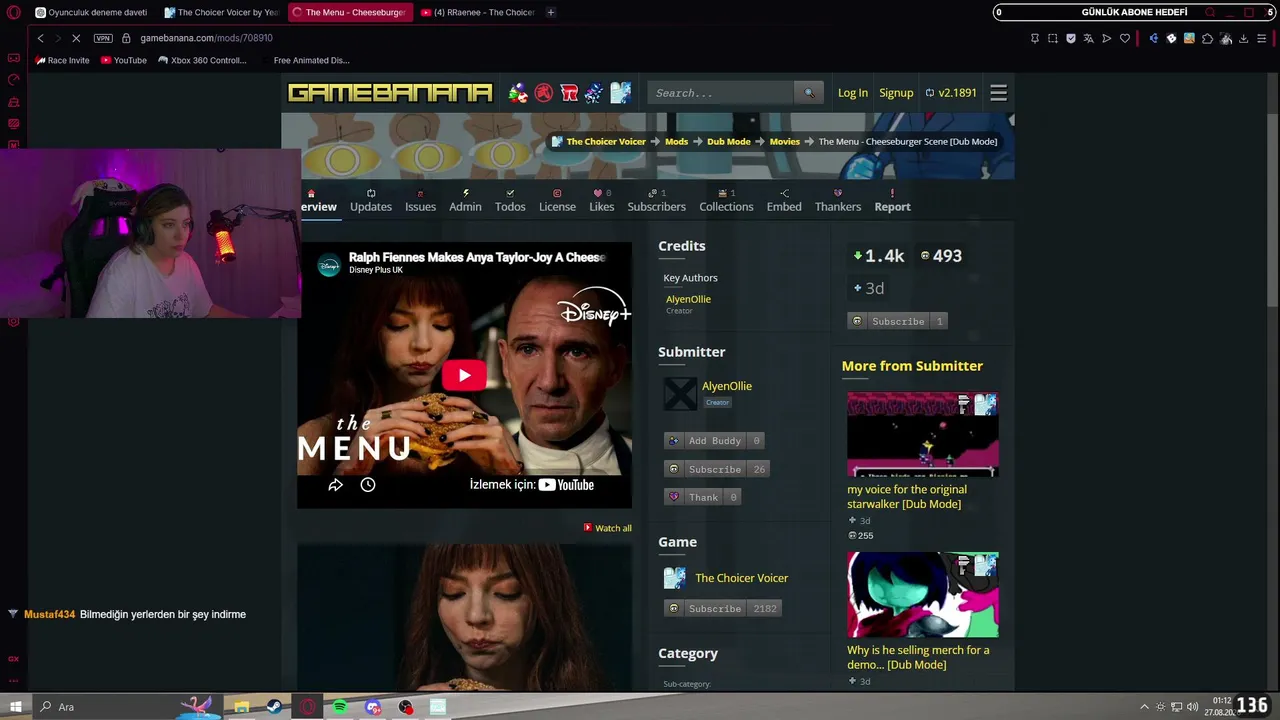Stop loading the page in browser toolbar

[x=76, y=38]
